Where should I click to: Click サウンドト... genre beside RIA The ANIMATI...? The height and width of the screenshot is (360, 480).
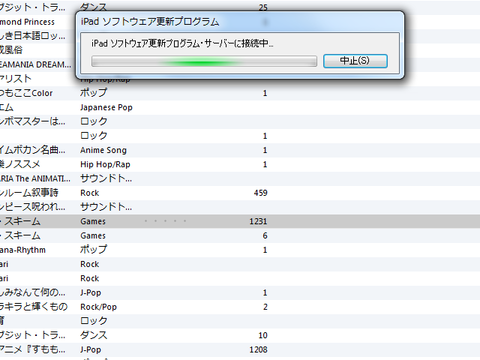(106, 179)
